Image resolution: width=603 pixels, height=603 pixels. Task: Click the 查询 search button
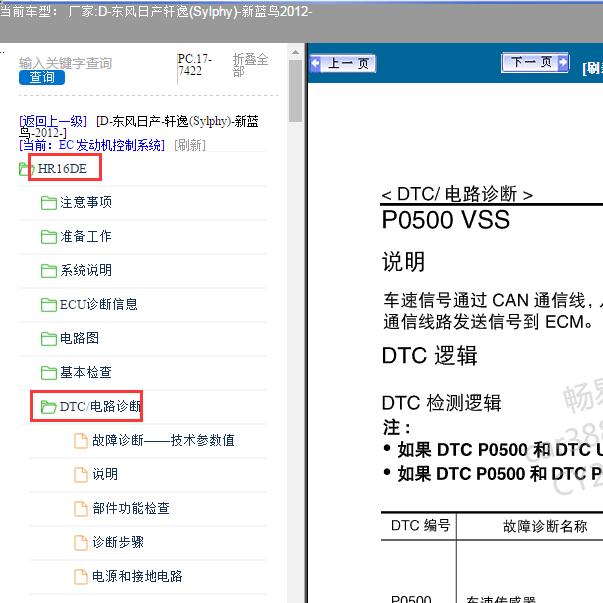(42, 77)
